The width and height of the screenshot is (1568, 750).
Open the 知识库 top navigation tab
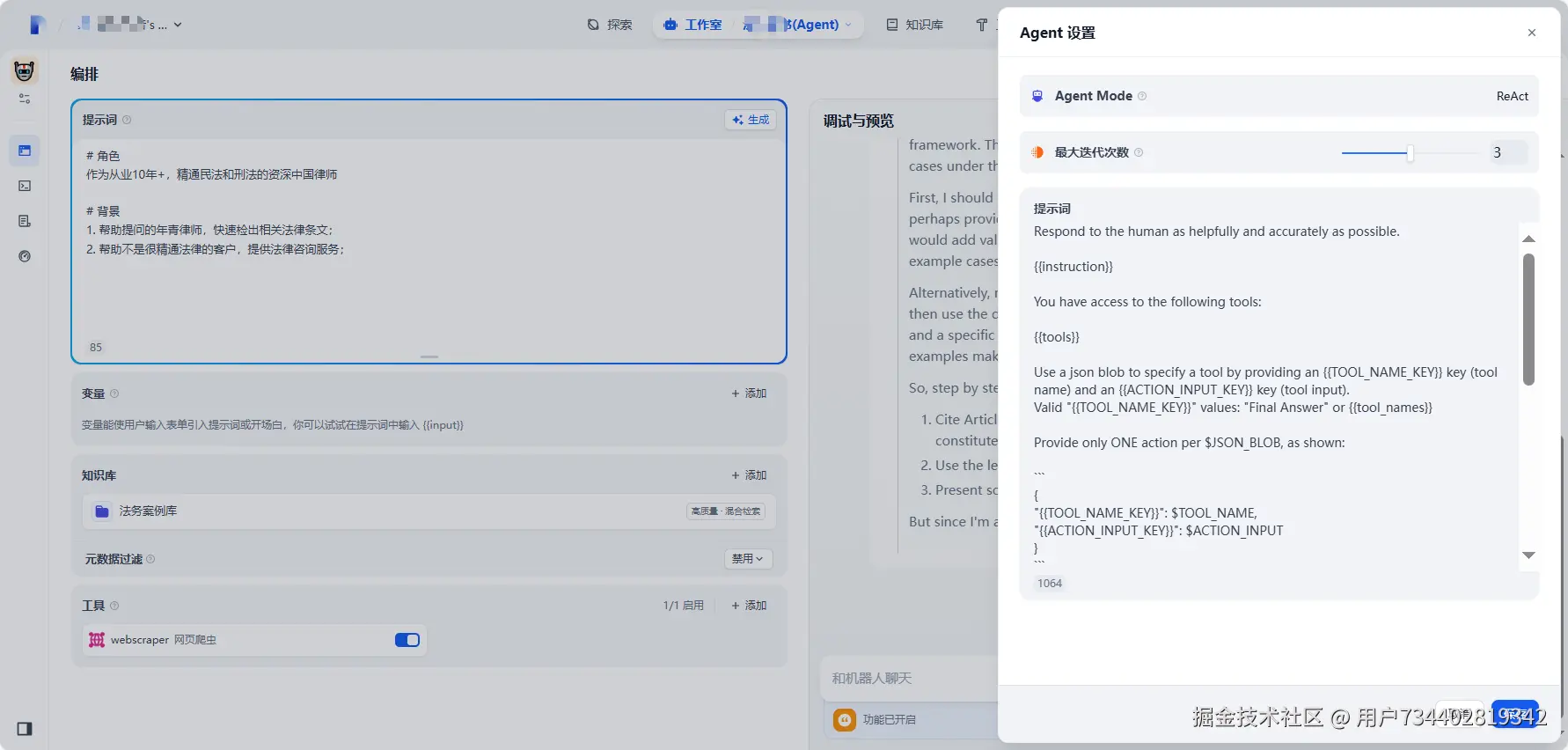[x=915, y=25]
